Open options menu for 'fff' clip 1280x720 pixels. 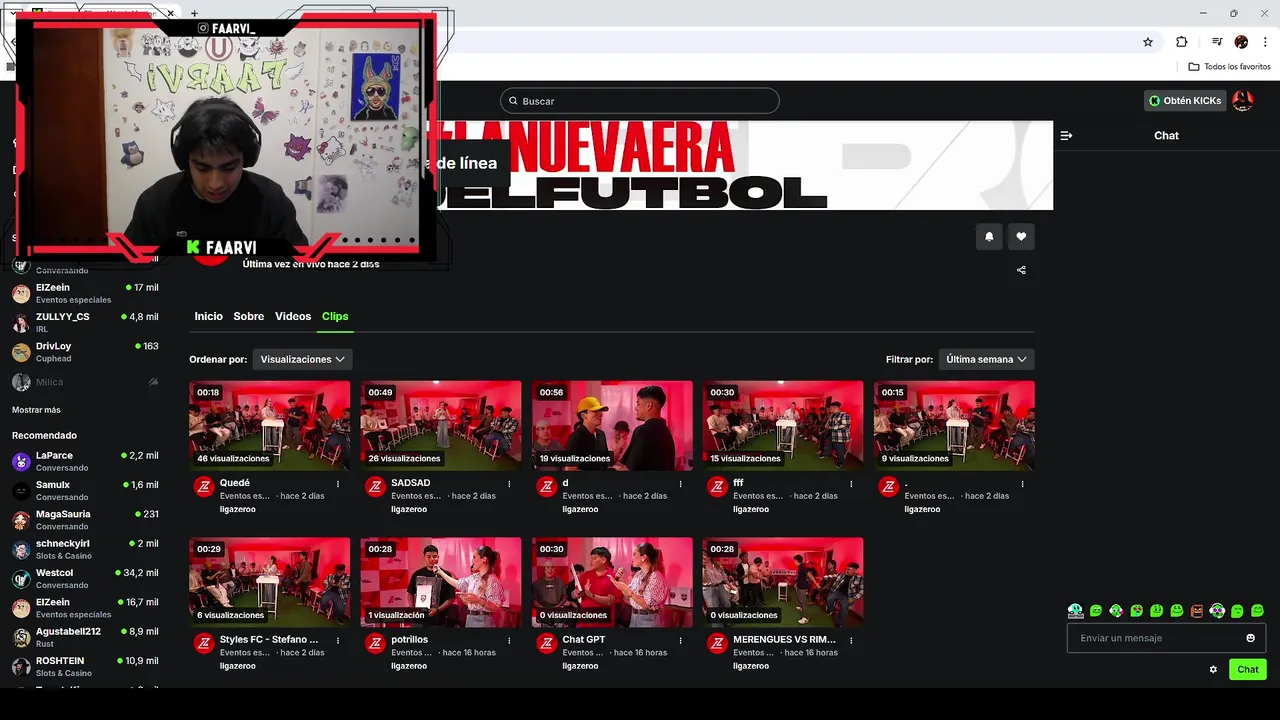(x=851, y=484)
